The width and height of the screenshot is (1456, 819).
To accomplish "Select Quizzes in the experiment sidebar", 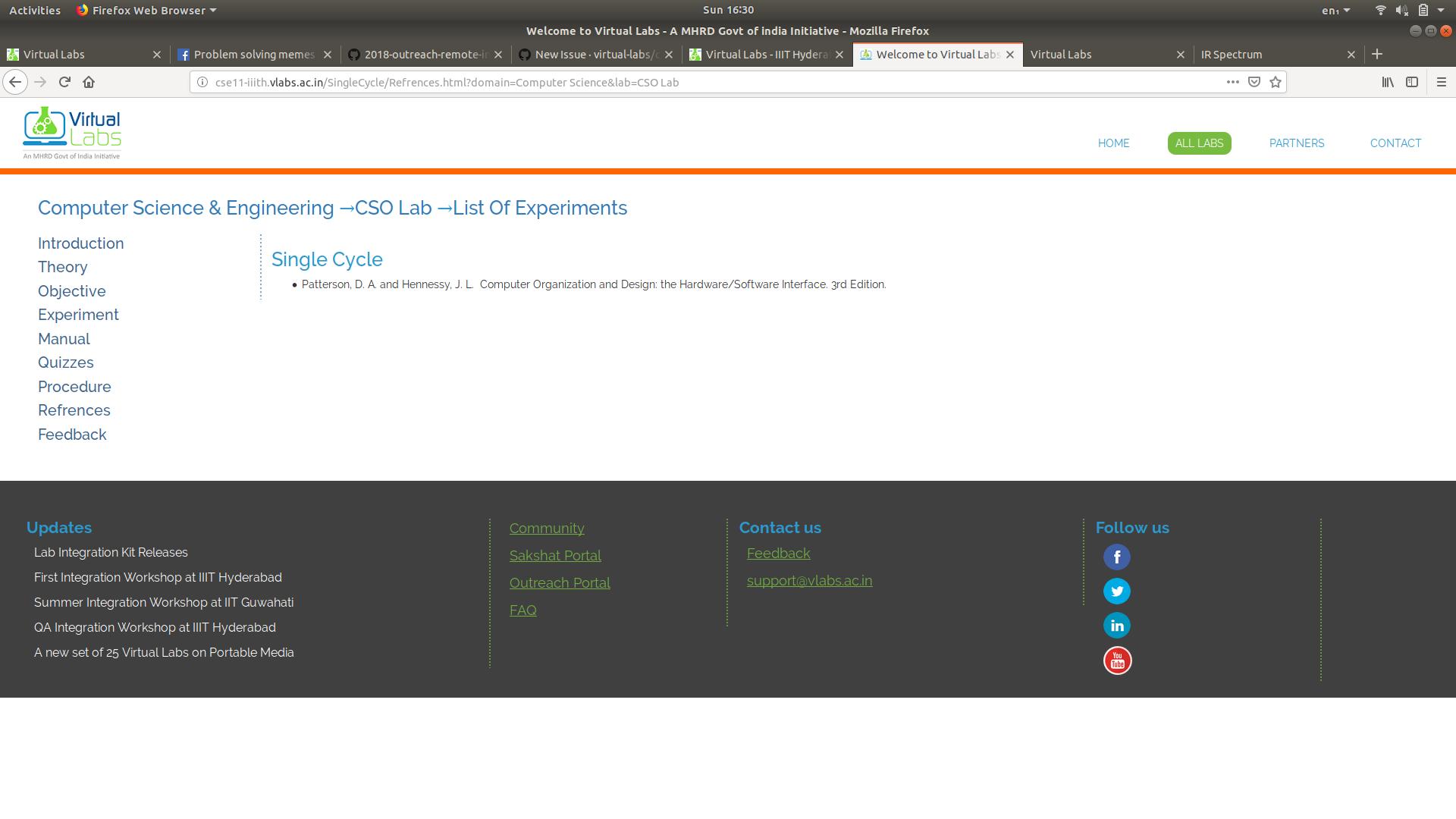I will (66, 362).
